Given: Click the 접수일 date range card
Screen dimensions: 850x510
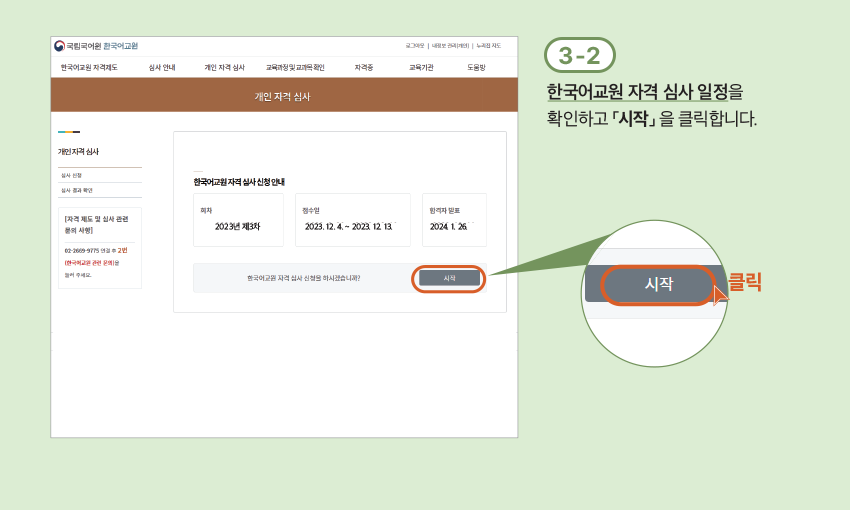Looking at the screenshot, I should point(352,220).
